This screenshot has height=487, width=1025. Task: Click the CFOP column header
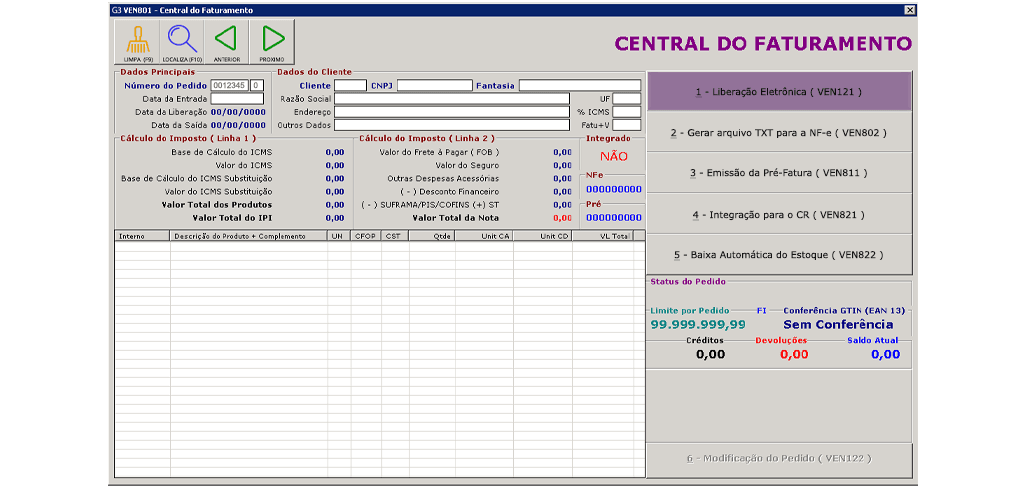(366, 236)
